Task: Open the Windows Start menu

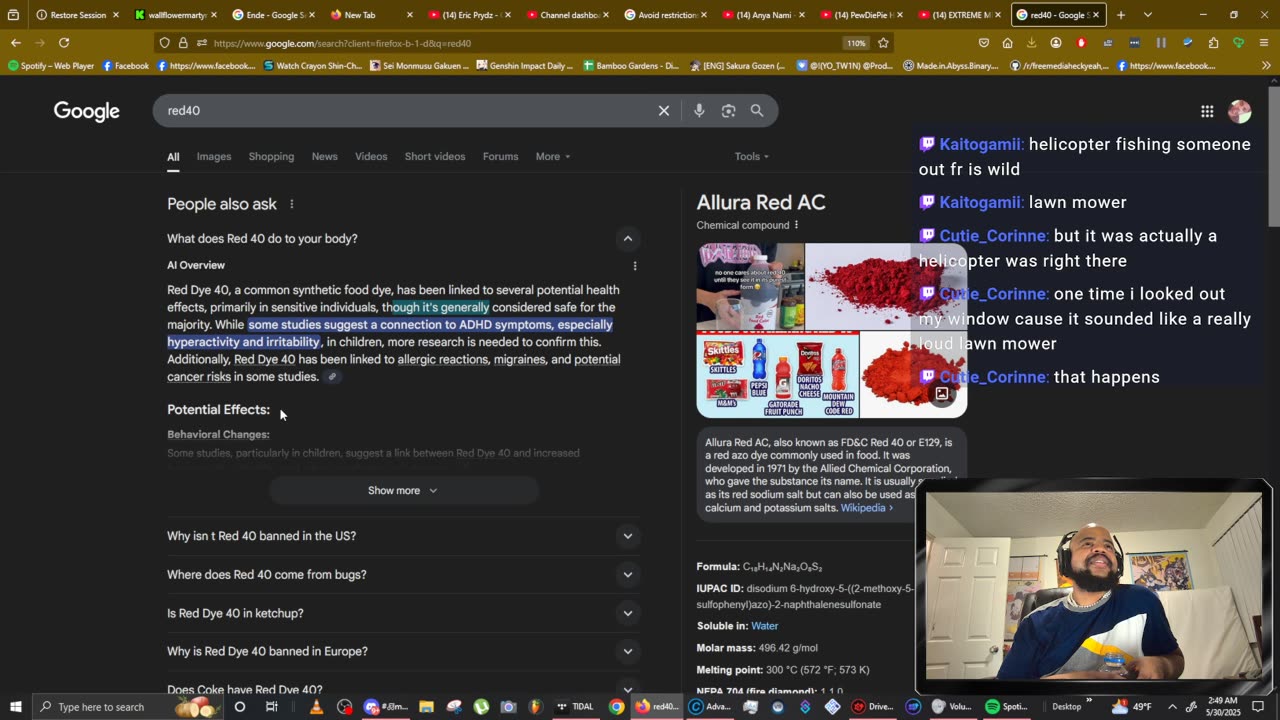Action: pos(16,707)
